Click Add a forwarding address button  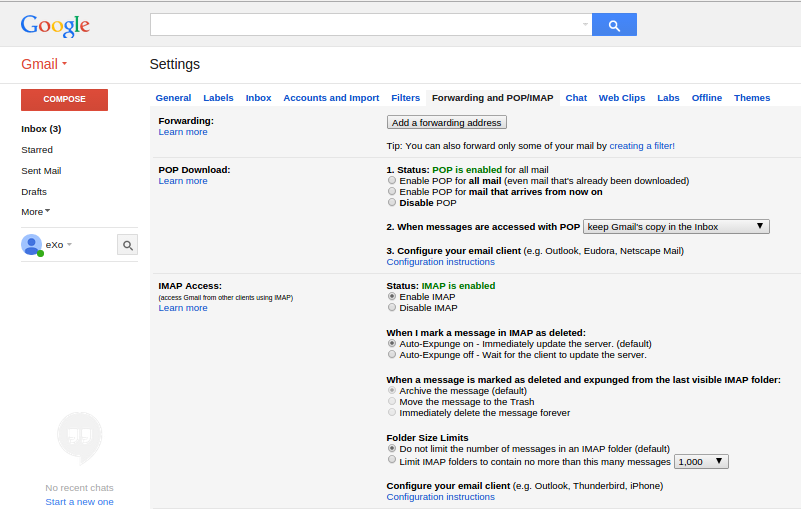pos(446,123)
